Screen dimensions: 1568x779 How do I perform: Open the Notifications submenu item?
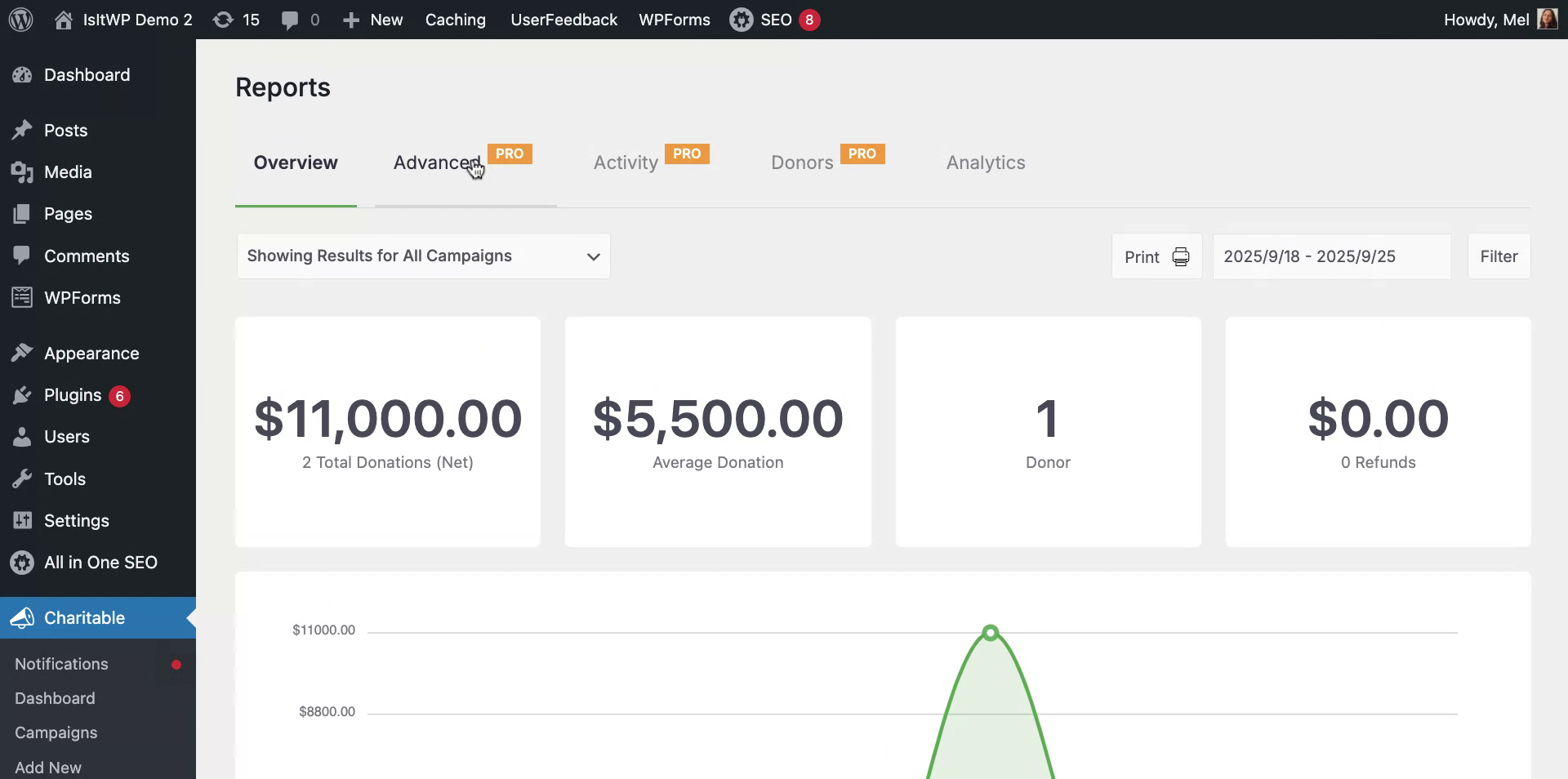[x=61, y=664]
